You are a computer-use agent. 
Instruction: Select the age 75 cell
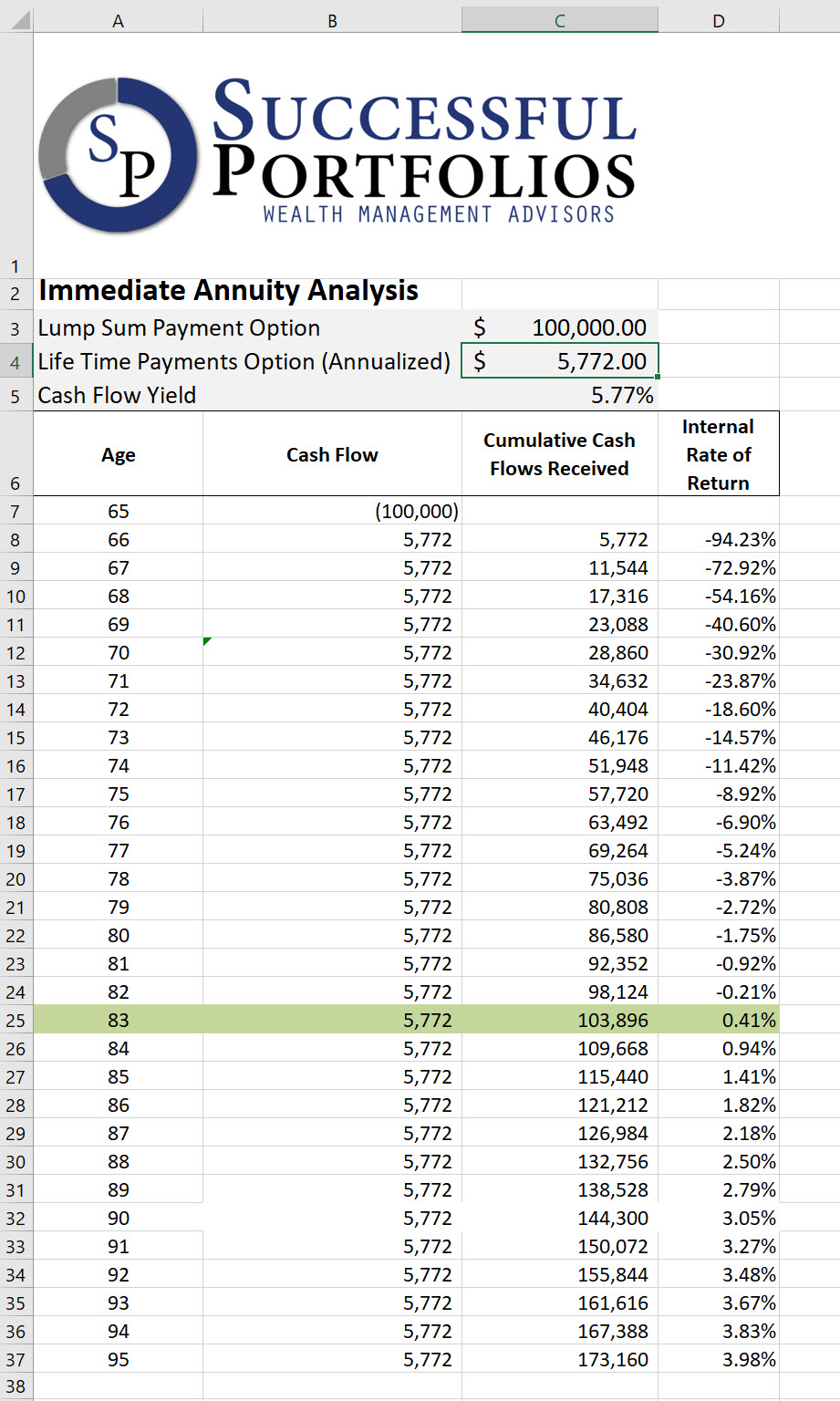point(118,794)
